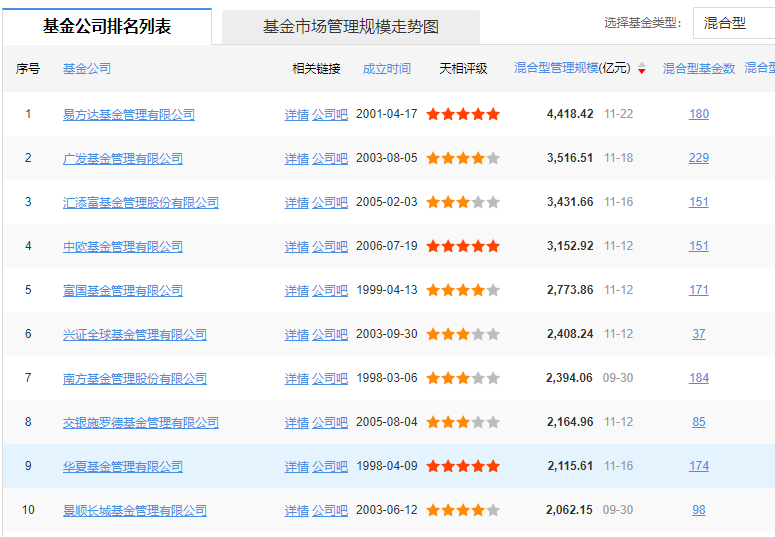The height and width of the screenshot is (537, 775).
Task: Open the 混合型 fund type dropdown
Action: (x=733, y=23)
